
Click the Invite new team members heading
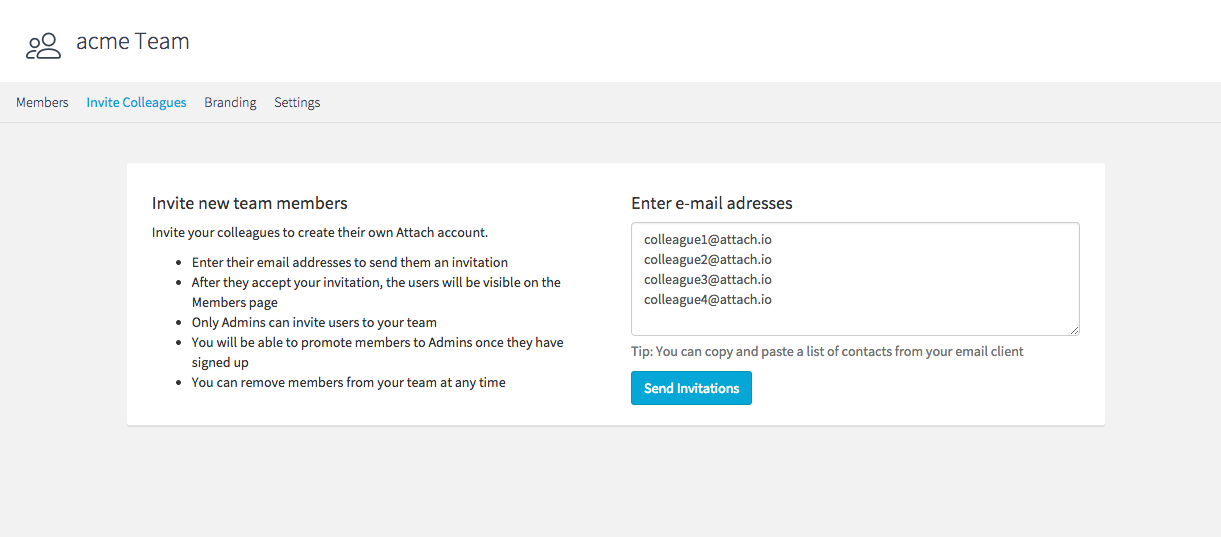tap(250, 203)
